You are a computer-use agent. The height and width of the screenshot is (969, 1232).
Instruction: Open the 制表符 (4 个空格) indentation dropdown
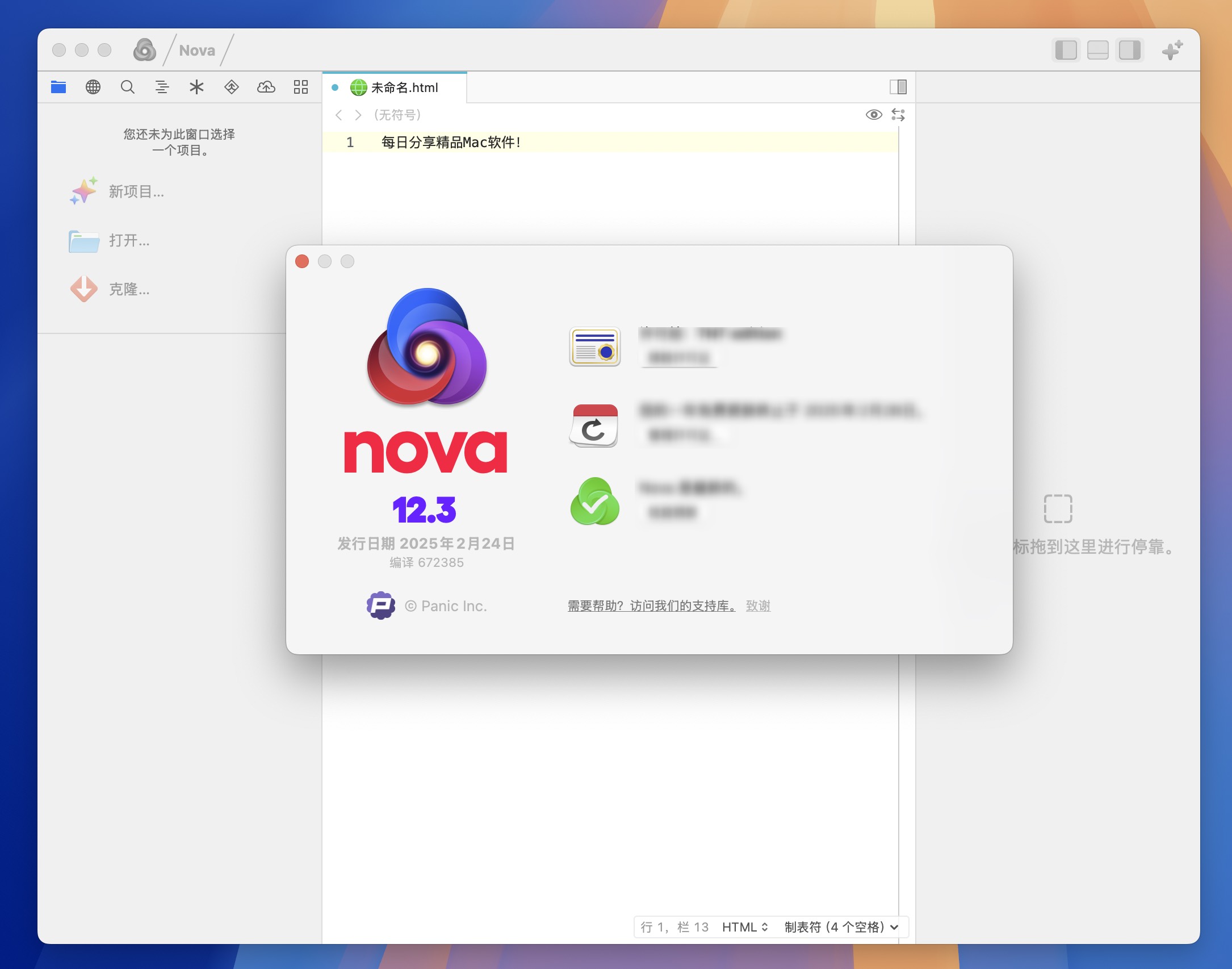841,927
